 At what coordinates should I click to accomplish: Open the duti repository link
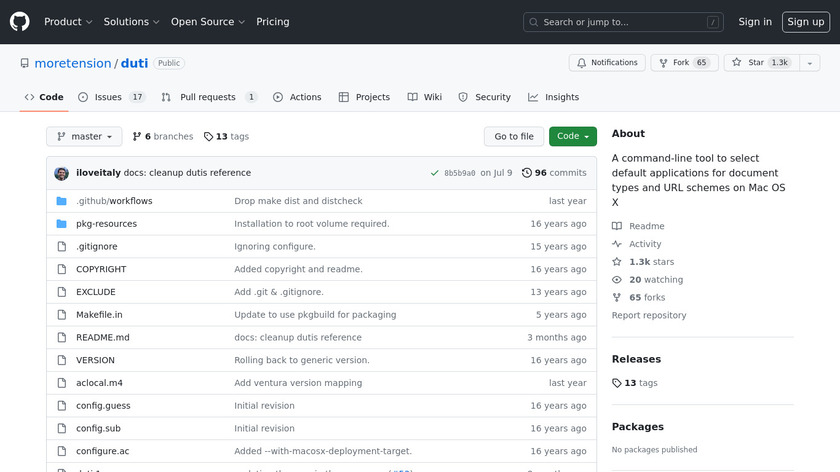click(x=134, y=63)
